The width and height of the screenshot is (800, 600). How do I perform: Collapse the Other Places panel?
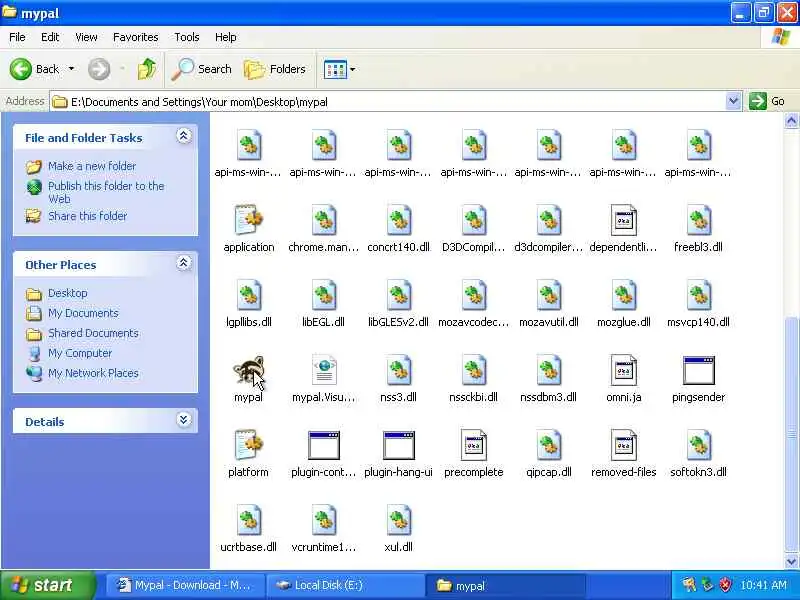pyautogui.click(x=184, y=263)
